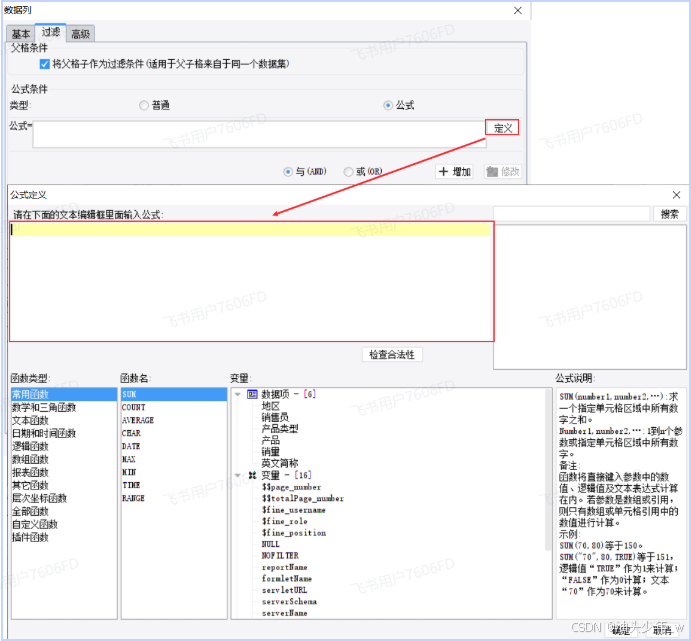This screenshot has width=691, height=641.
Task: Collapse the 变量 tree node
Action: point(238,475)
